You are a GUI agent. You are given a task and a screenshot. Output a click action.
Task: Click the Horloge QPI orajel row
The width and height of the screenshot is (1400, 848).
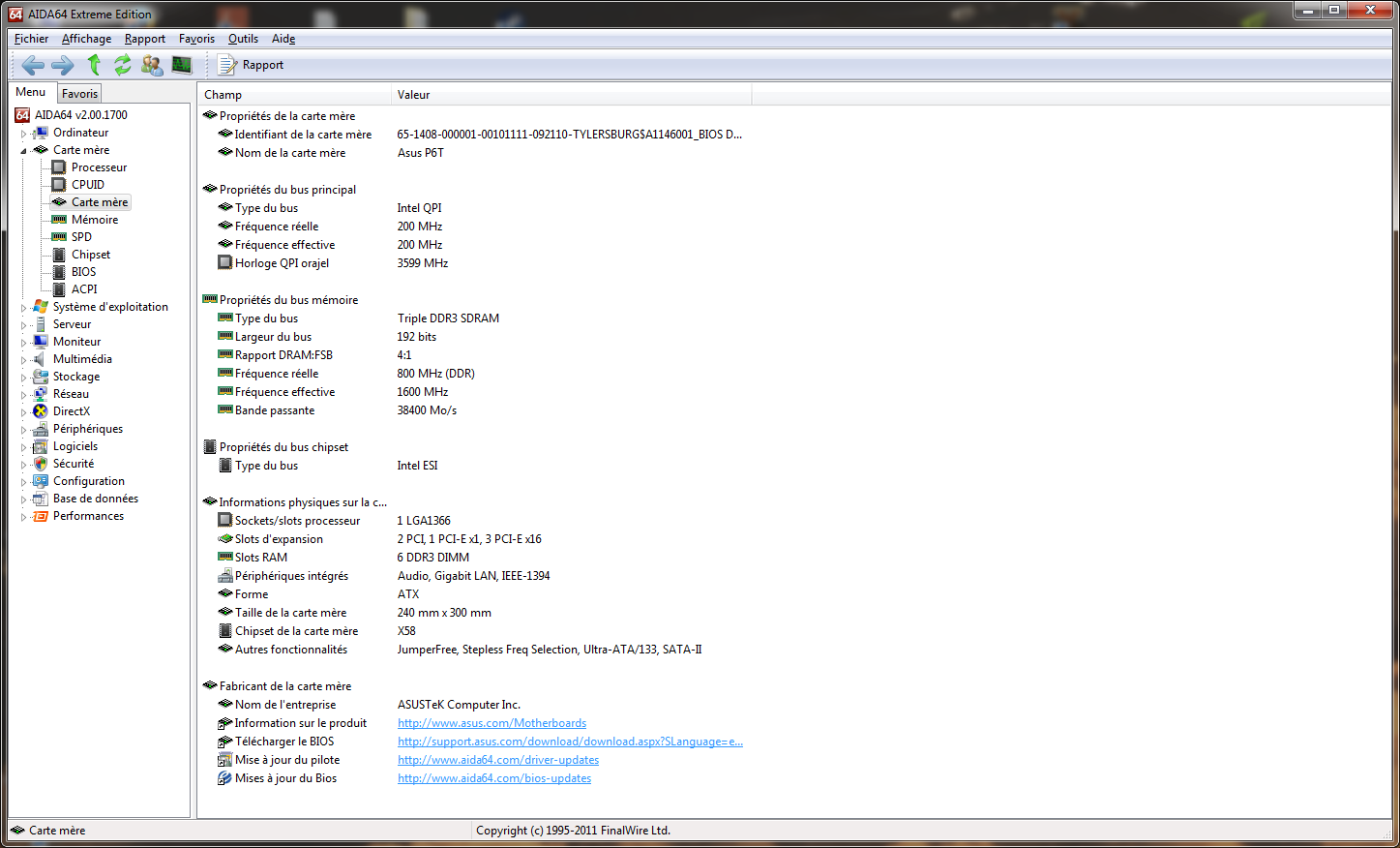474,263
